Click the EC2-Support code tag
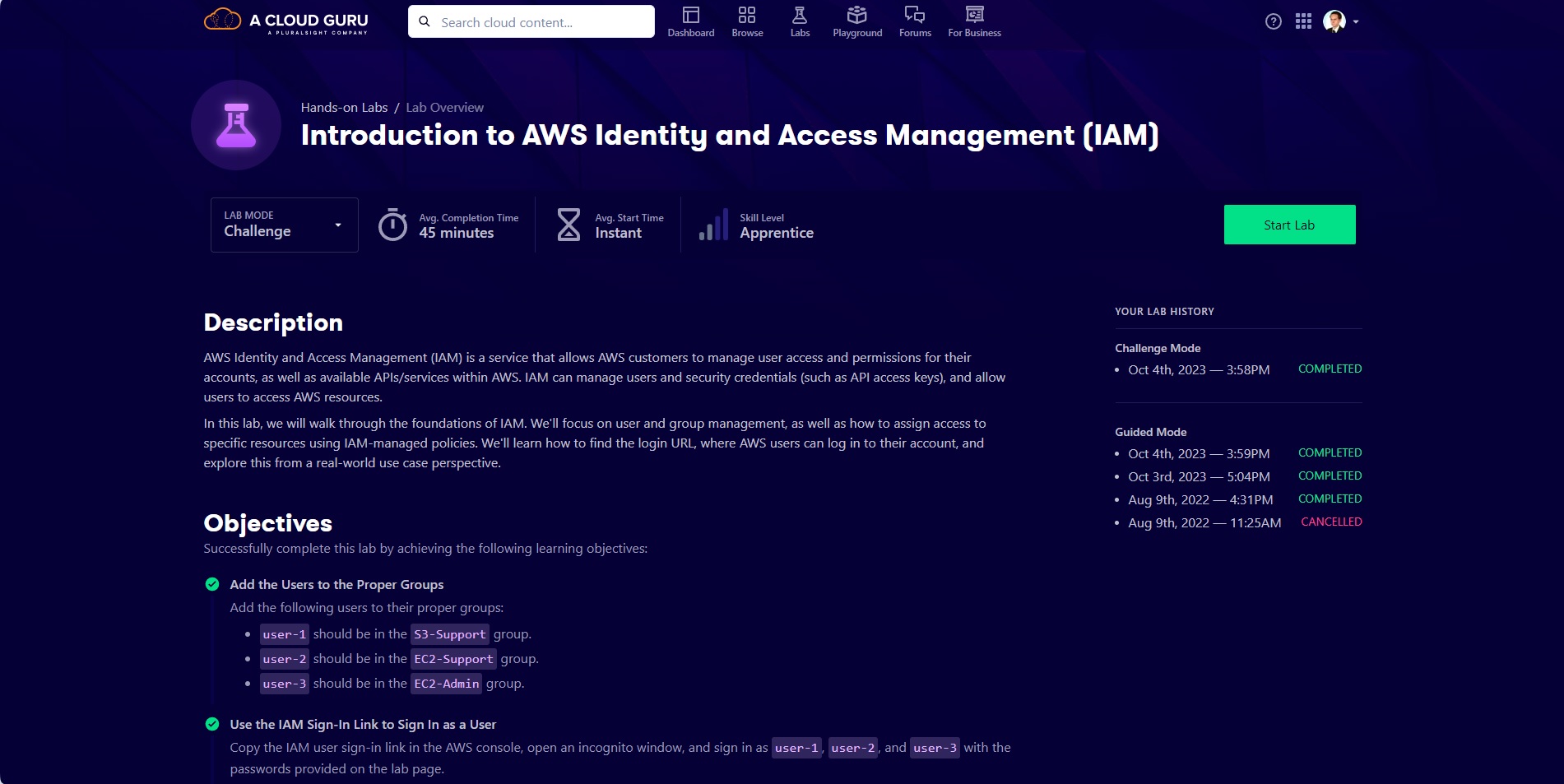Image resolution: width=1564 pixels, height=784 pixels. (x=453, y=659)
